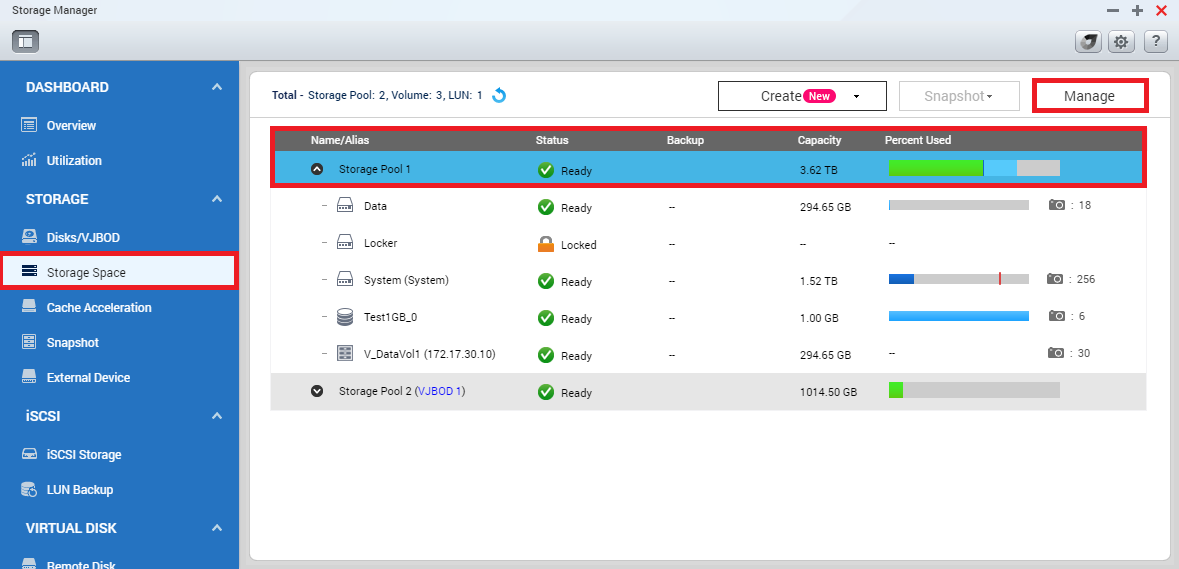Click the sidebar Snapshot icon
This screenshot has height=569, width=1179.
pyautogui.click(x=29, y=342)
